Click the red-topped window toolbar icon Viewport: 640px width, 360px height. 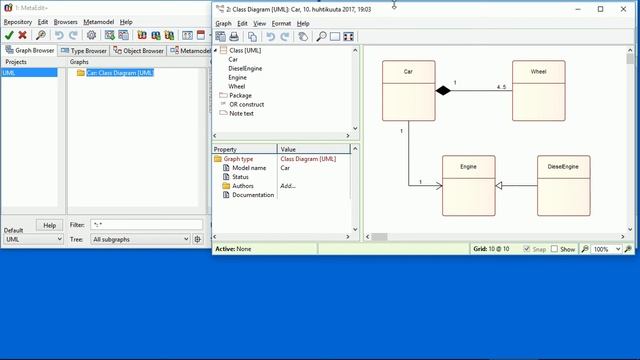201,36
